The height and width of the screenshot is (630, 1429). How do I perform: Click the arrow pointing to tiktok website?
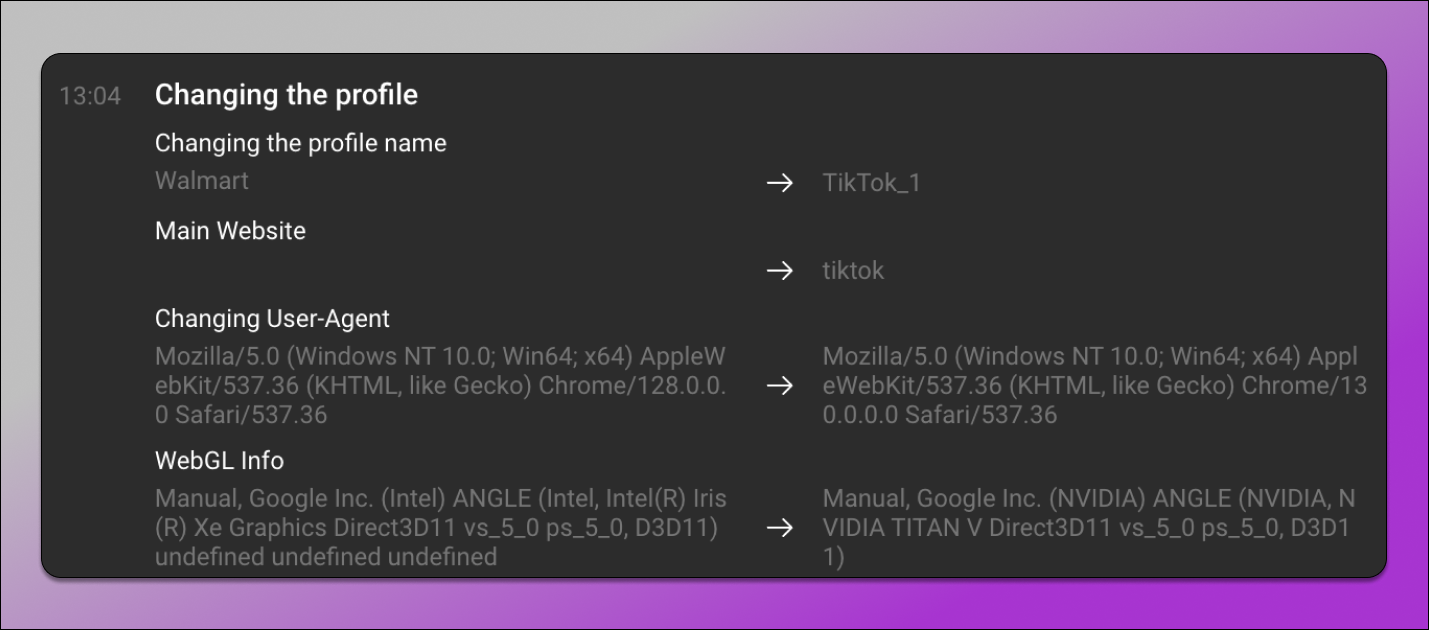[x=779, y=271]
